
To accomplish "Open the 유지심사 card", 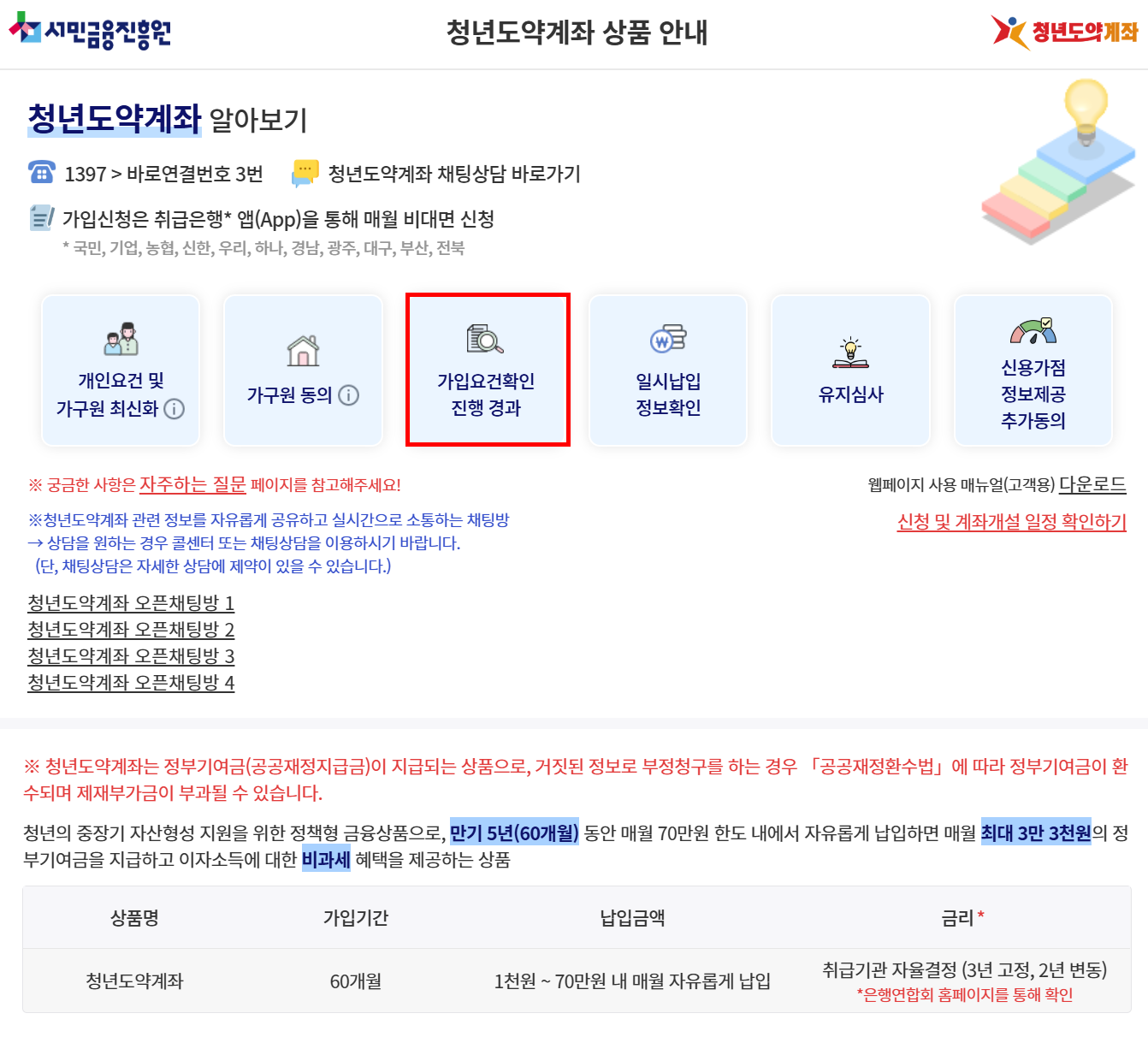I will [850, 370].
